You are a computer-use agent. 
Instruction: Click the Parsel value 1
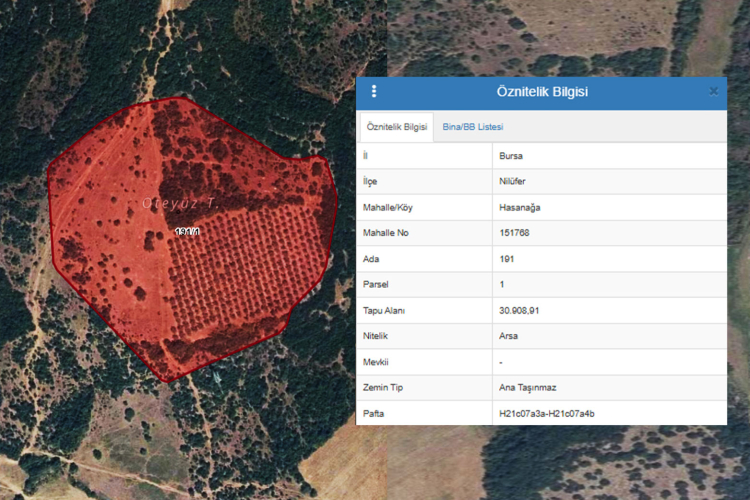tap(502, 285)
